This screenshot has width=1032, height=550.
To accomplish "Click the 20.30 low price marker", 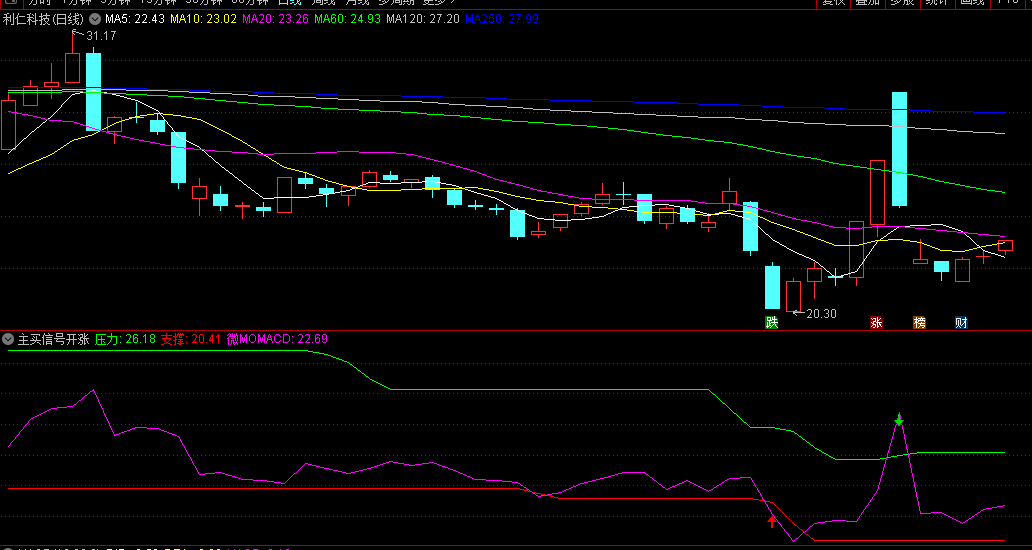I will (821, 314).
